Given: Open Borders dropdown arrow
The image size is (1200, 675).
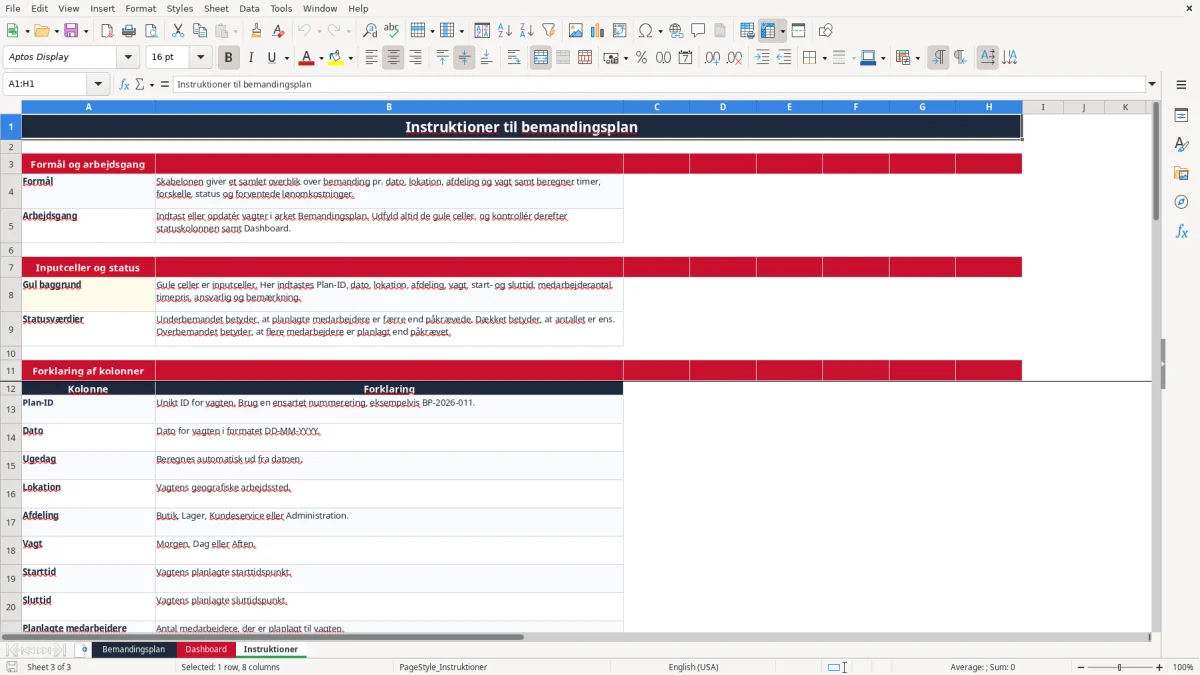Looking at the screenshot, I should click(824, 58).
